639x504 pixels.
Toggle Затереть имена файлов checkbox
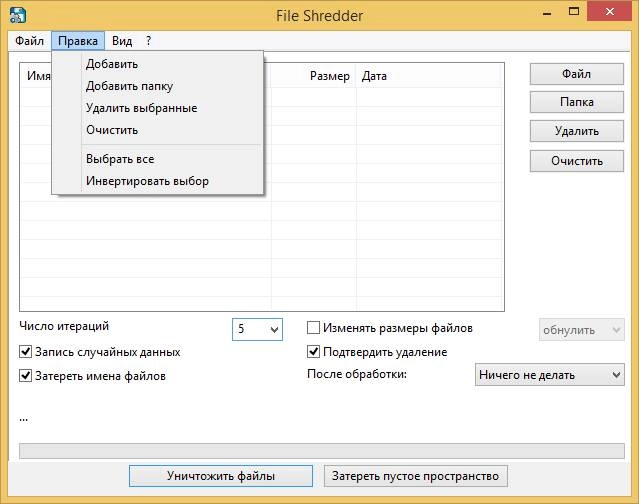tap(25, 376)
